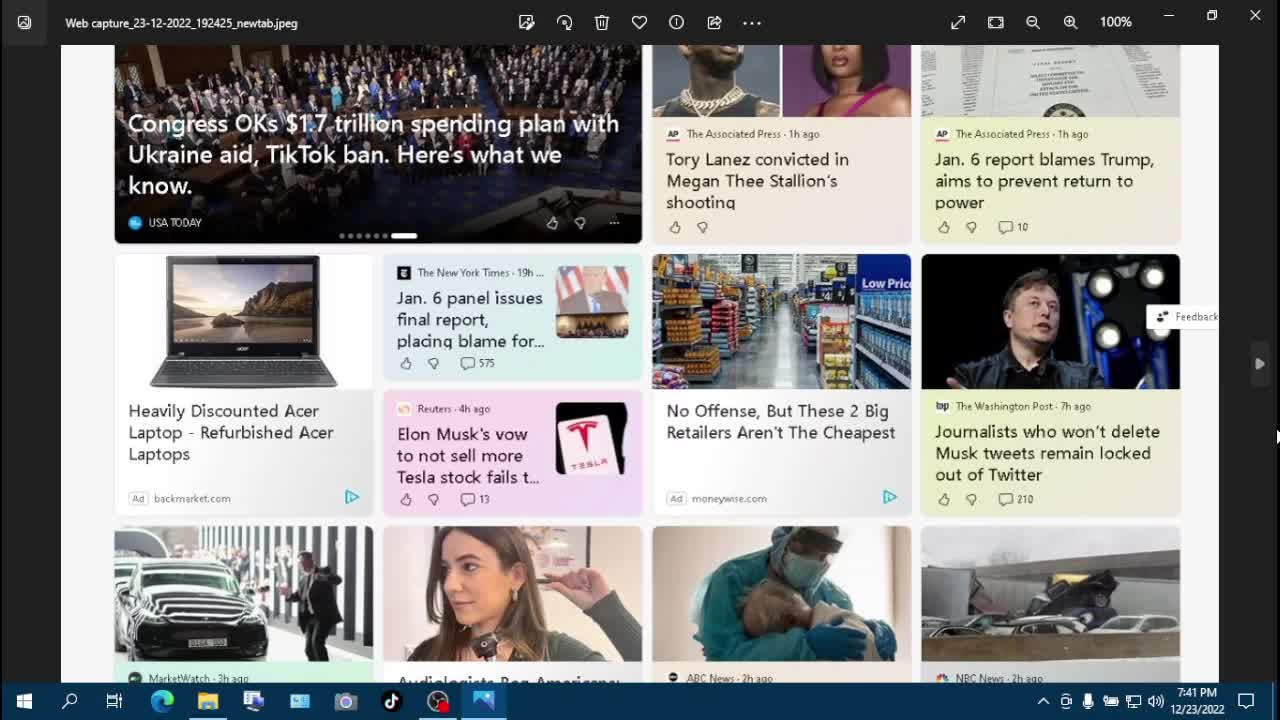Switch to the screen recorder taskbar app

coord(438,701)
